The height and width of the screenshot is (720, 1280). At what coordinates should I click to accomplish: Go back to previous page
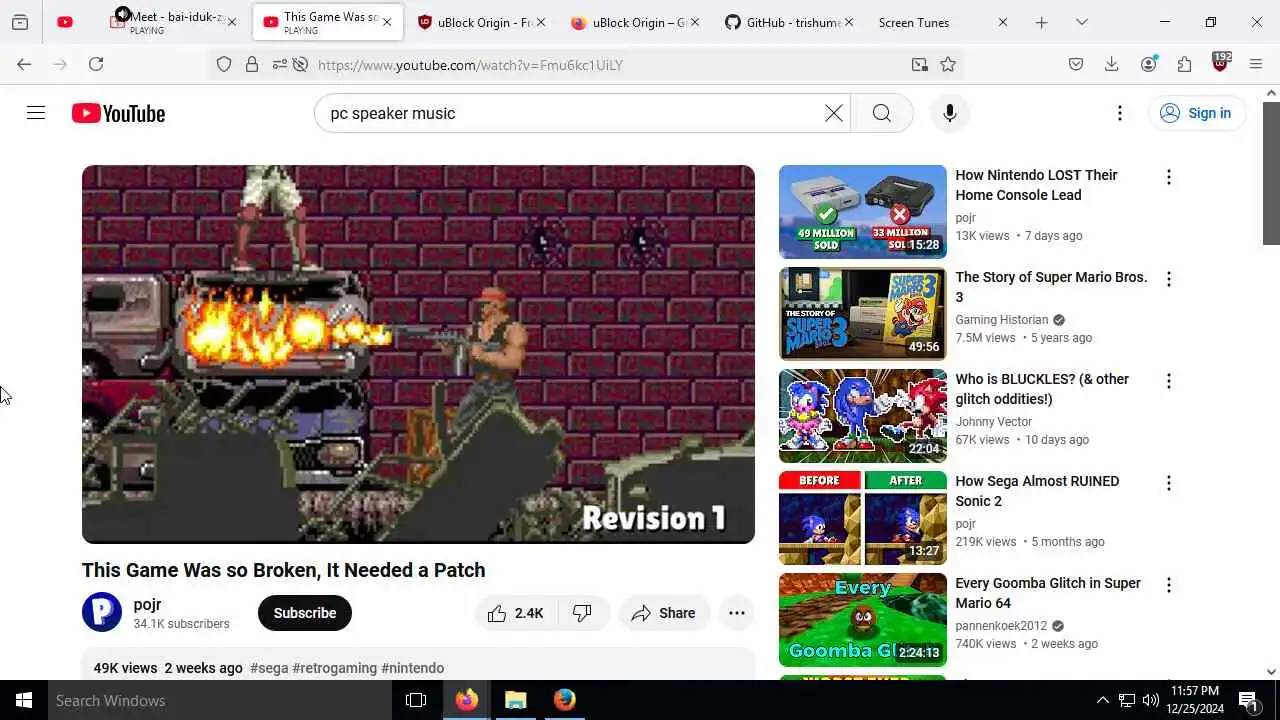24,64
